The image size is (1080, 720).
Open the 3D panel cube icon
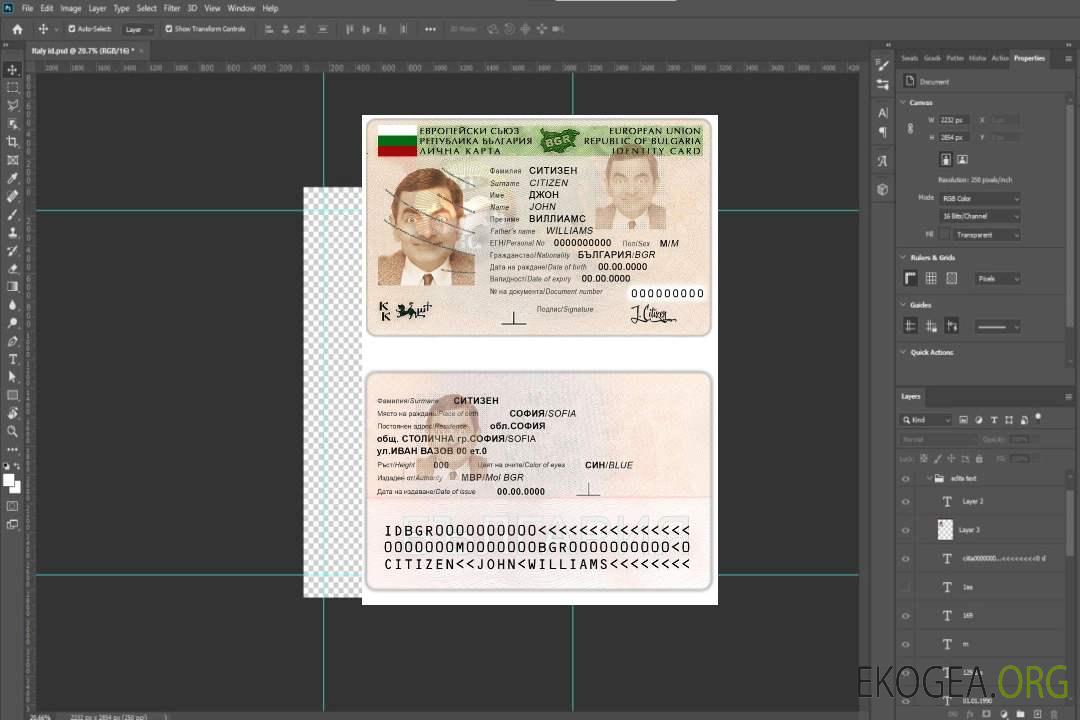pos(882,189)
